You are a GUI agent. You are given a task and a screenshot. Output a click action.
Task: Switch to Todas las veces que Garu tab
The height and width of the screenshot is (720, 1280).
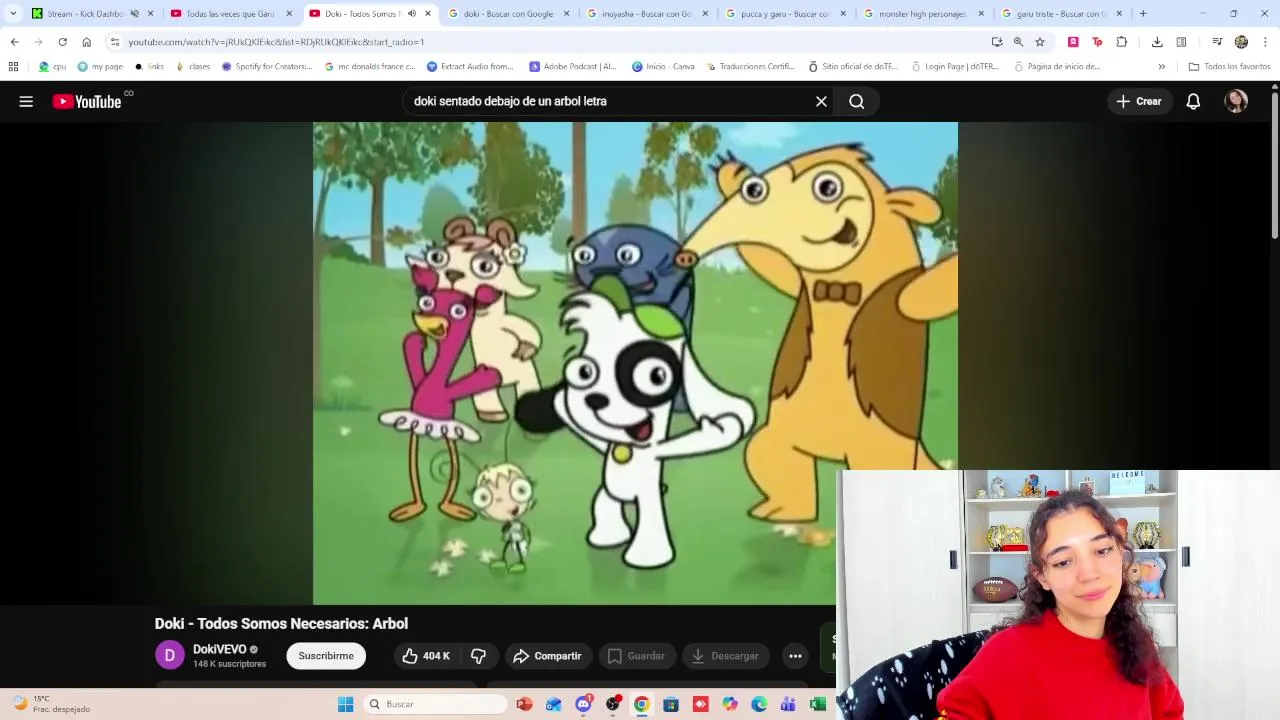(229, 14)
